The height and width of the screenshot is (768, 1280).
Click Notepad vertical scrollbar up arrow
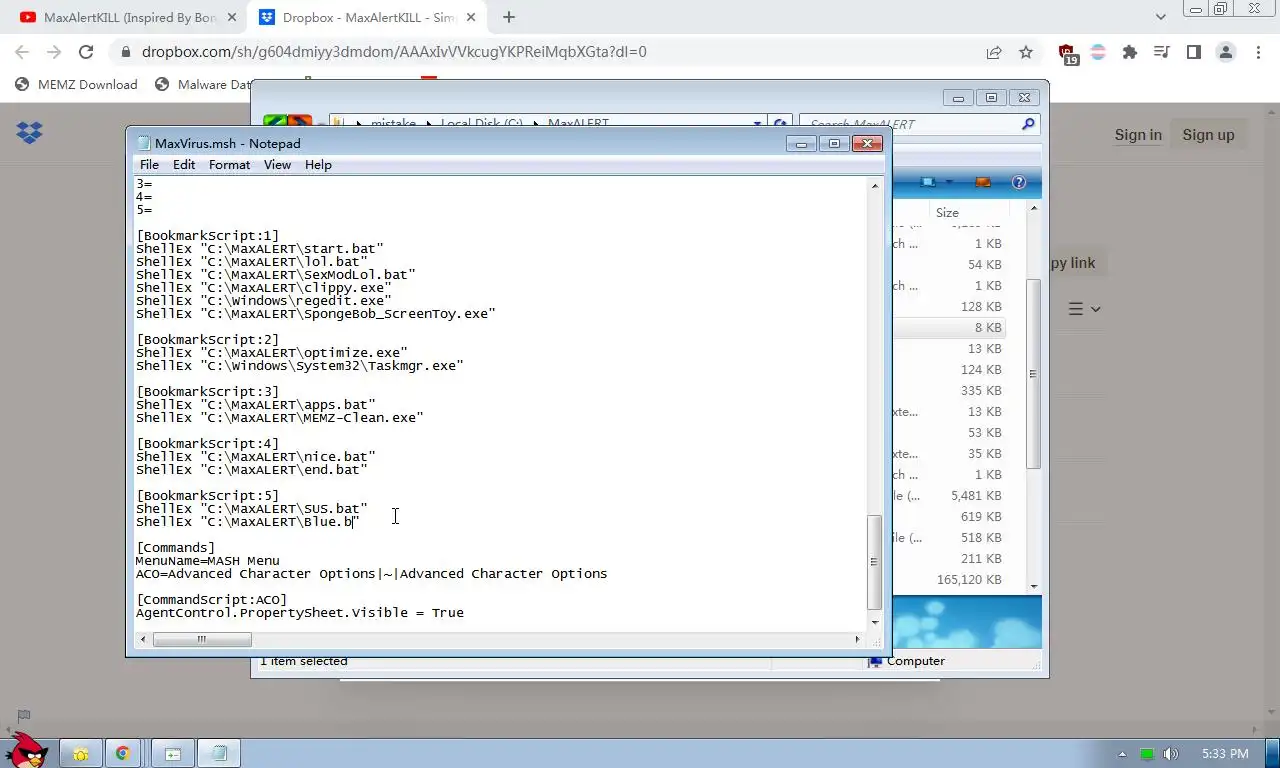pos(875,186)
